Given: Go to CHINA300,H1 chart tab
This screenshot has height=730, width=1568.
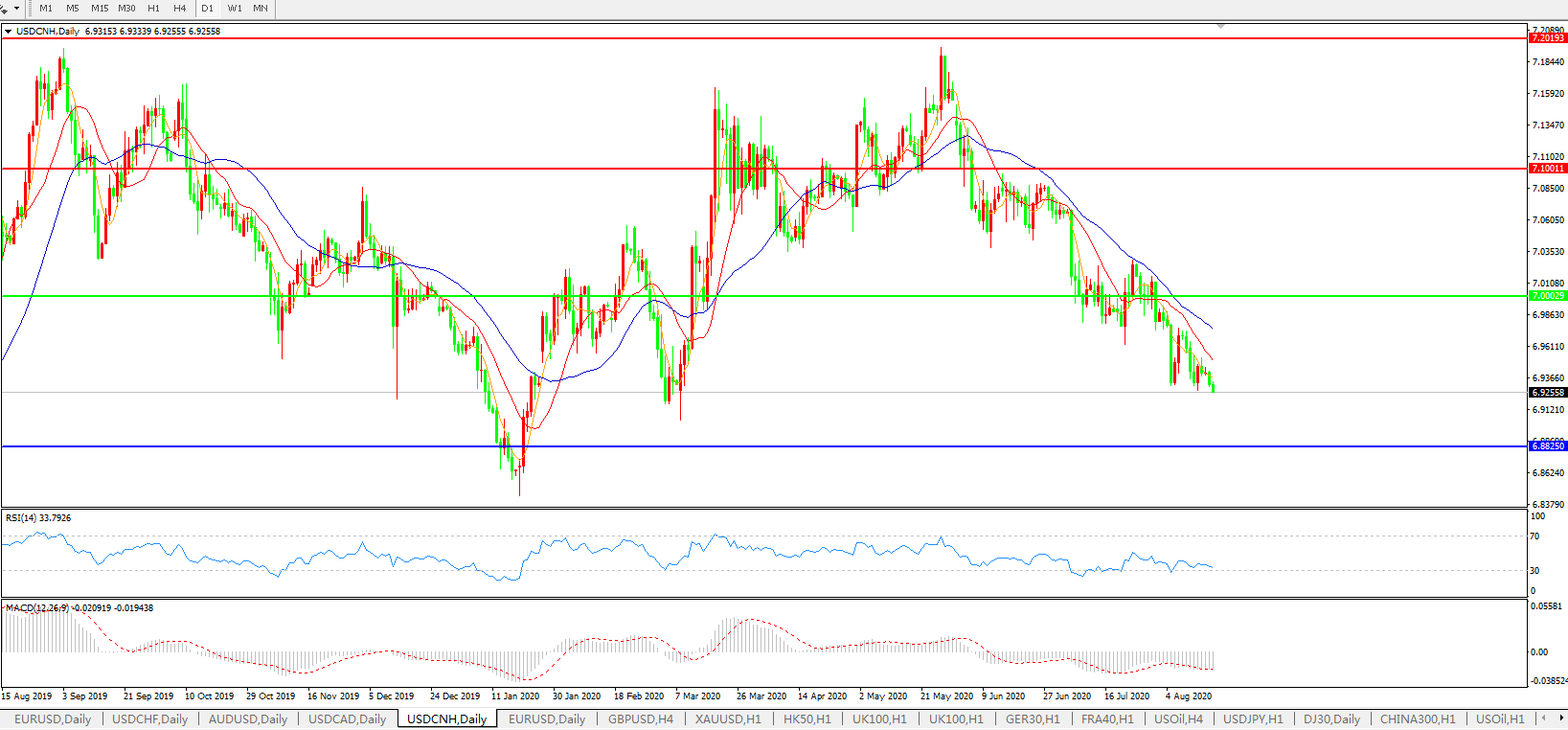Looking at the screenshot, I should pos(1417,719).
